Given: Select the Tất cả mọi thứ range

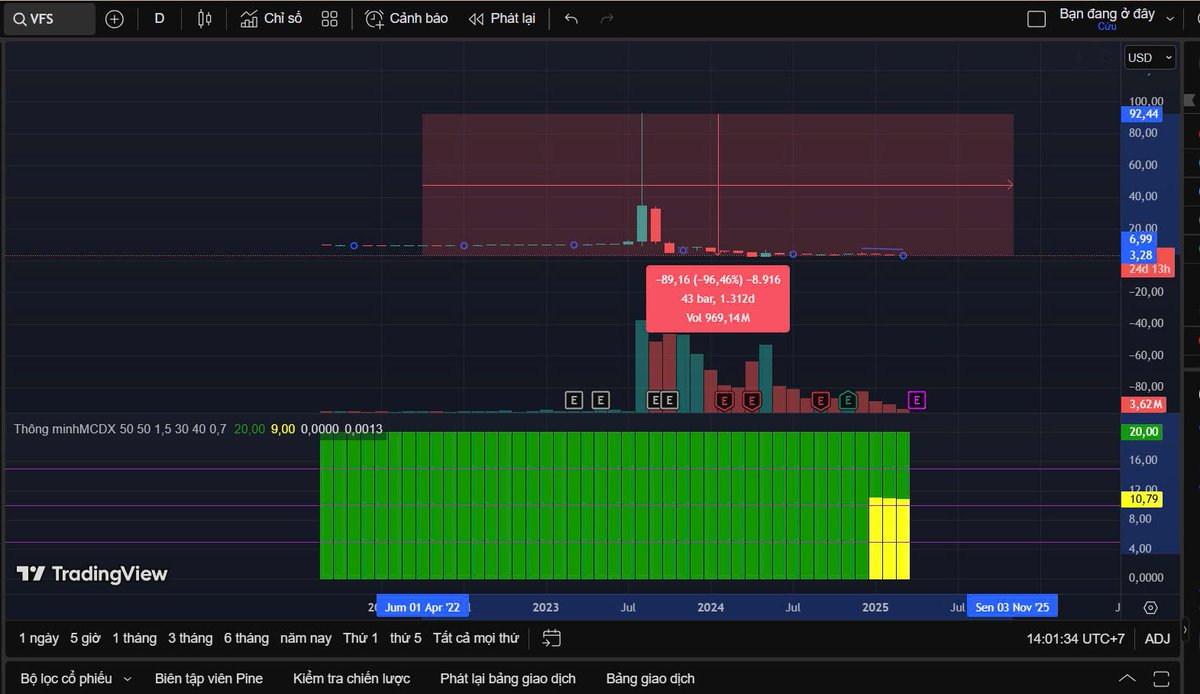Looking at the screenshot, I should pos(476,638).
